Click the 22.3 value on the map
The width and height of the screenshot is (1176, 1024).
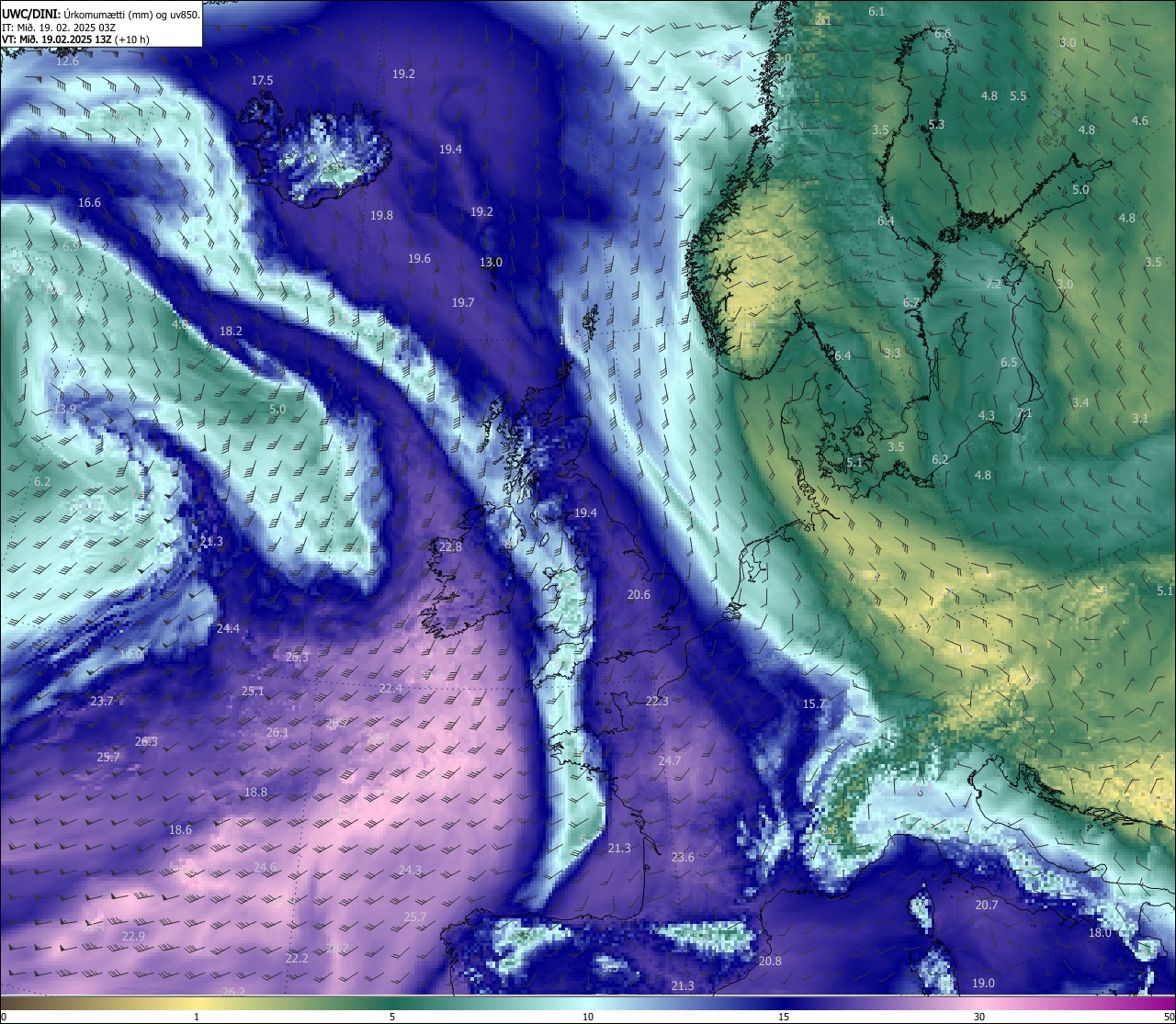[x=657, y=702]
